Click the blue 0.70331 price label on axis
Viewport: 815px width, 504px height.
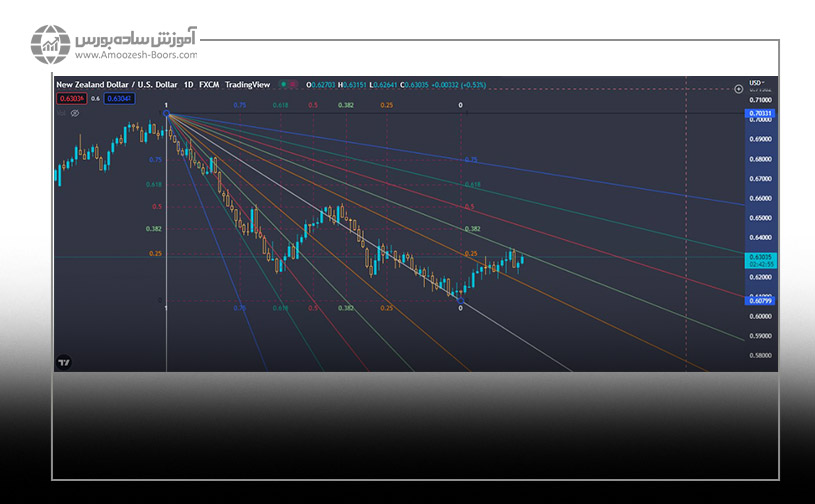760,113
